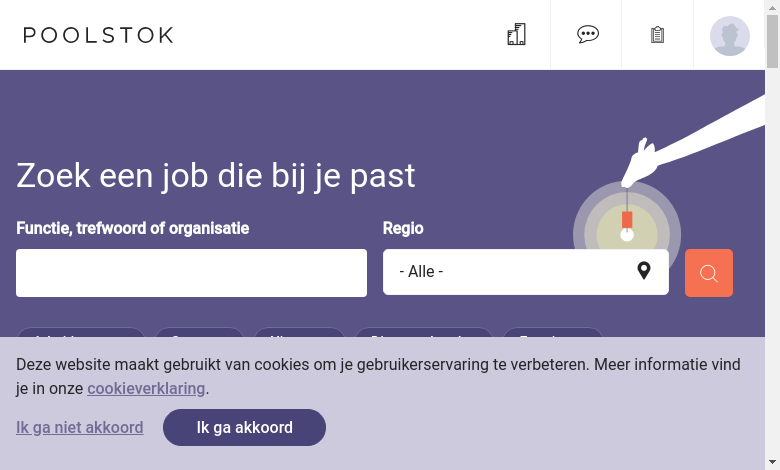Click the scrollbar up arrow
This screenshot has width=780, height=470.
point(772,6)
